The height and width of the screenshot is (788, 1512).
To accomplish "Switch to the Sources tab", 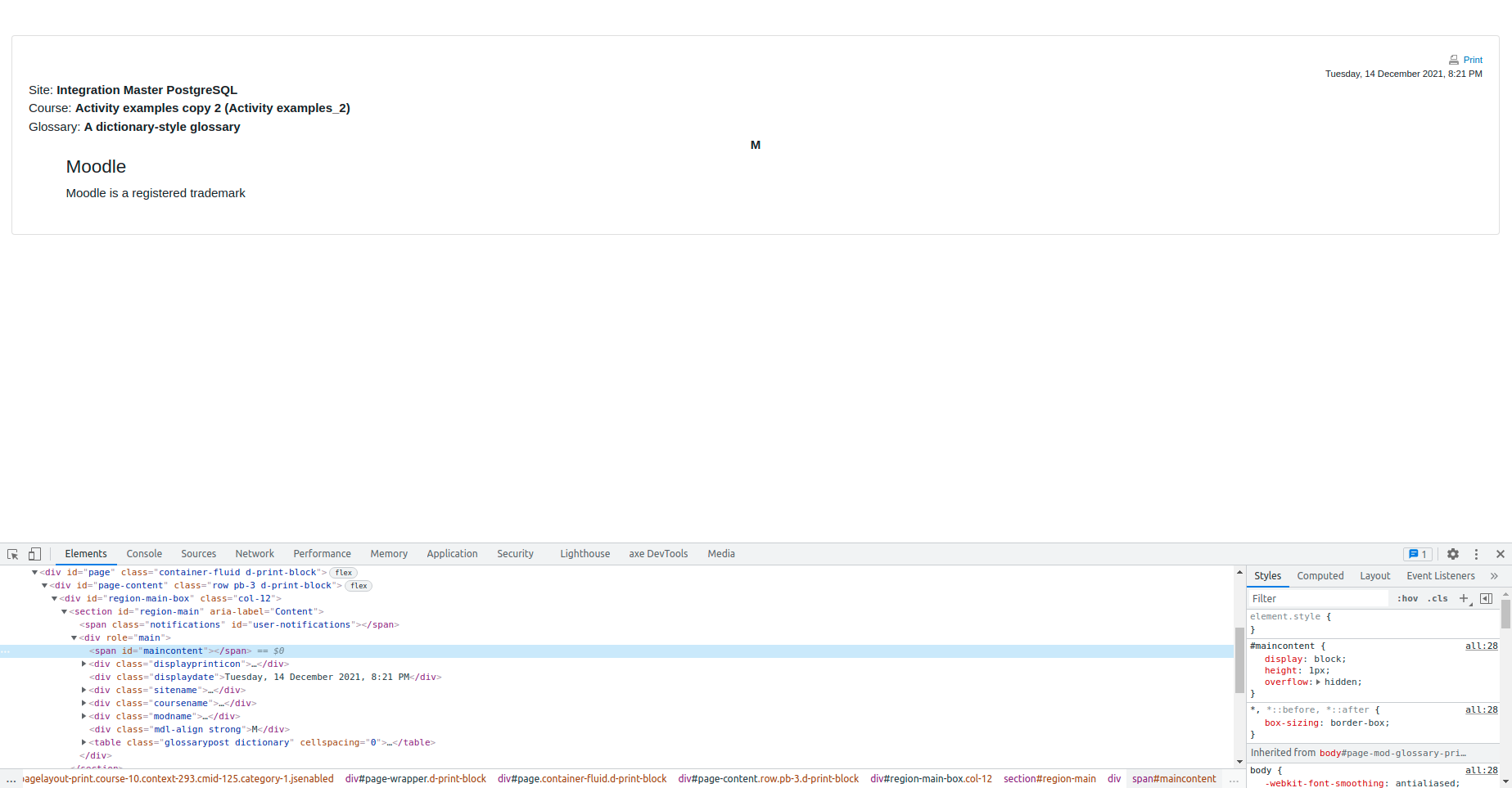I will tap(198, 554).
